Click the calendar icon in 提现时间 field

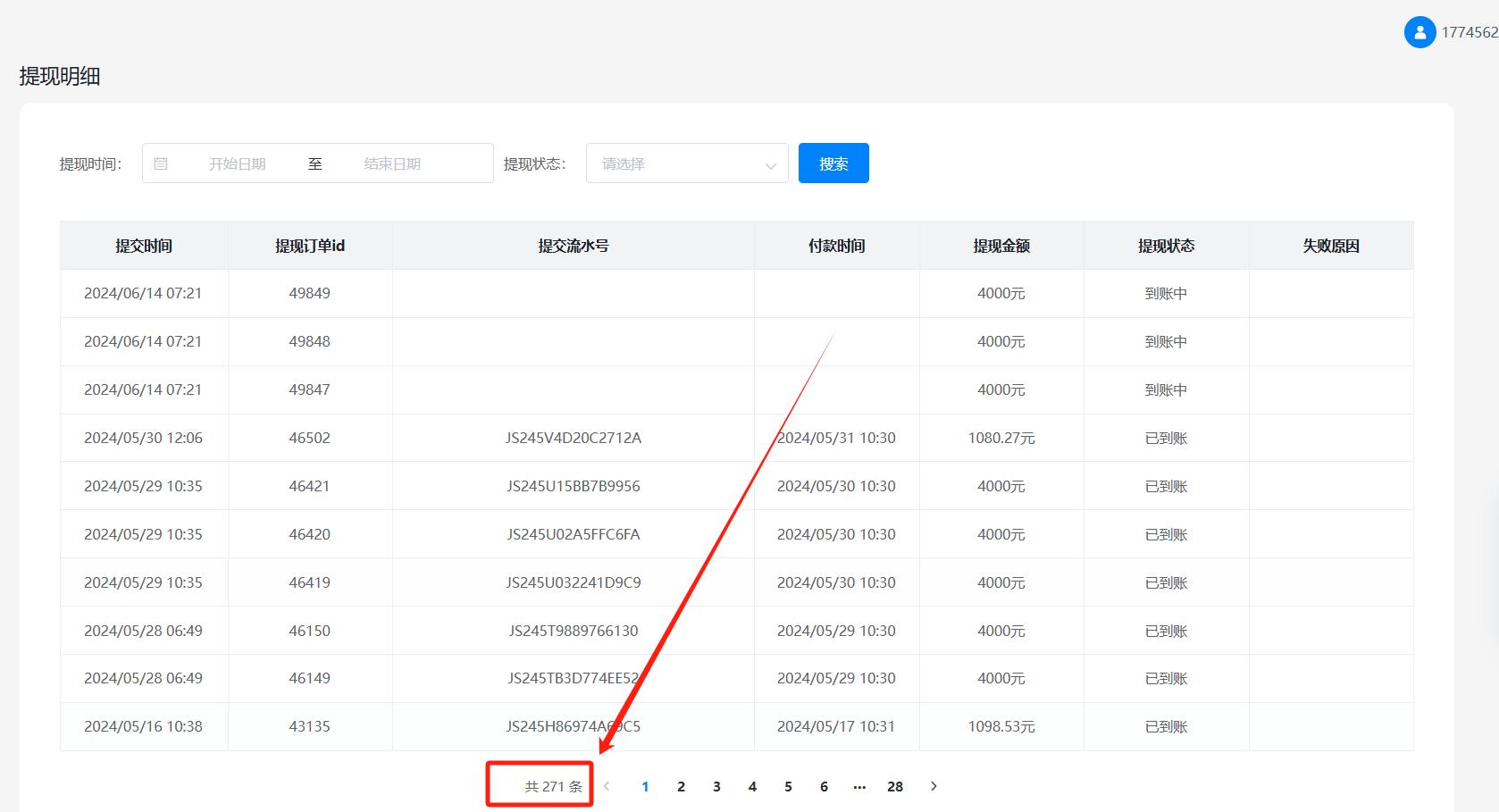click(162, 163)
